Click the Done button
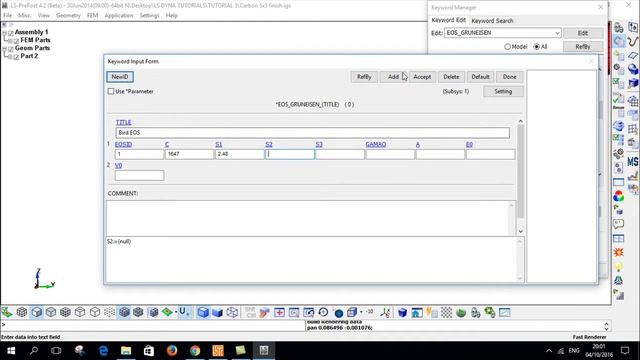Screen dimensions: 640x360 click(x=509, y=77)
